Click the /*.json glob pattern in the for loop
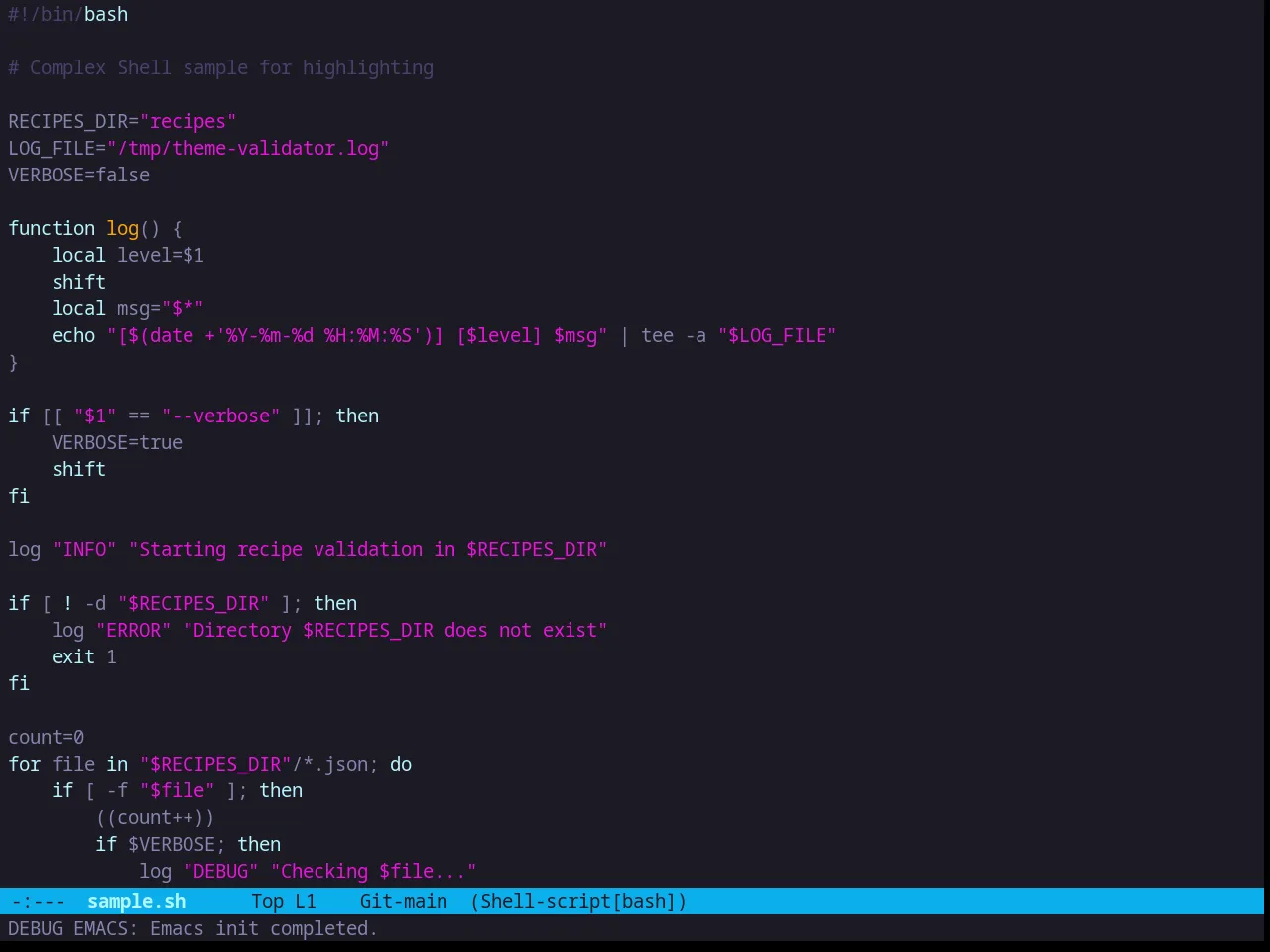 click(x=330, y=764)
